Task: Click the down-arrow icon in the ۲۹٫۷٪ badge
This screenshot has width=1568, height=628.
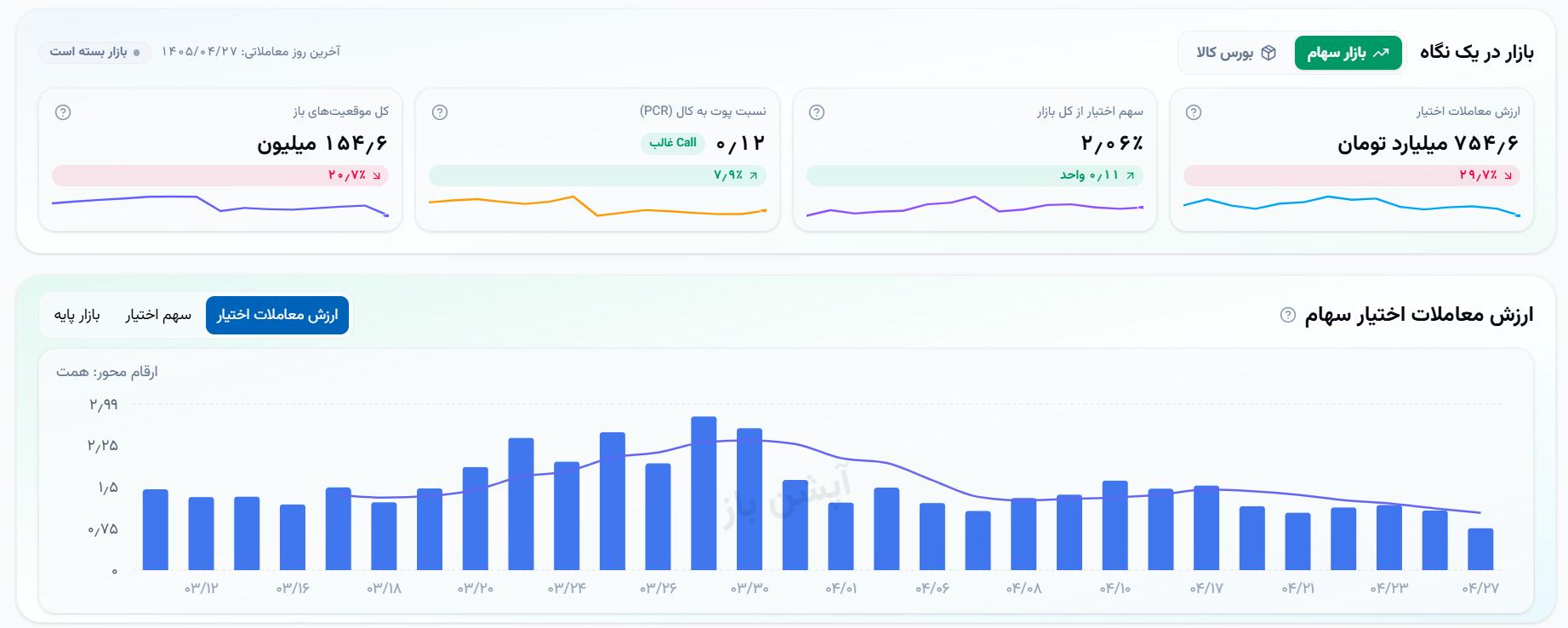Action: point(1508,175)
